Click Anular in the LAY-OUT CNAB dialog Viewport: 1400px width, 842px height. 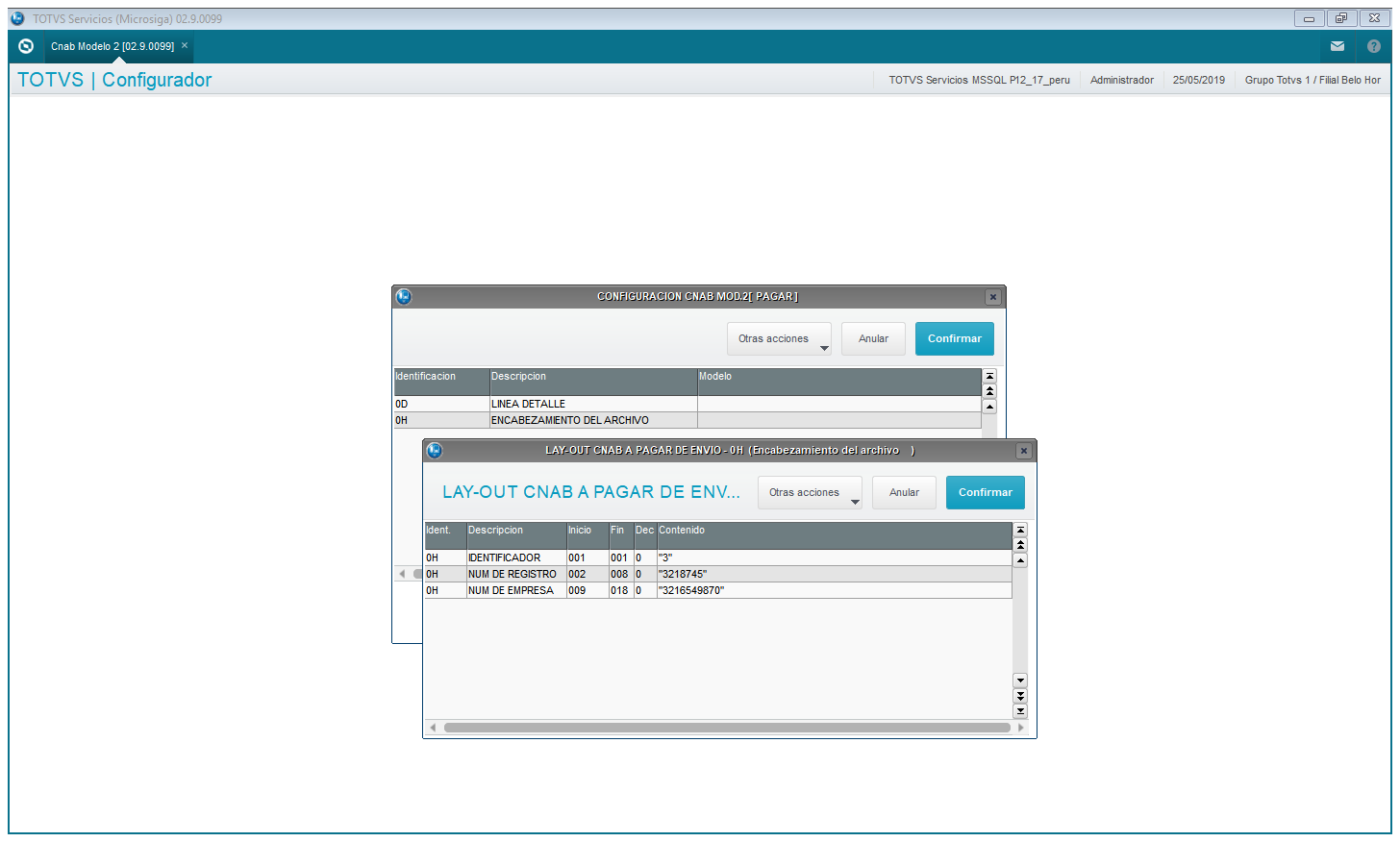point(904,493)
